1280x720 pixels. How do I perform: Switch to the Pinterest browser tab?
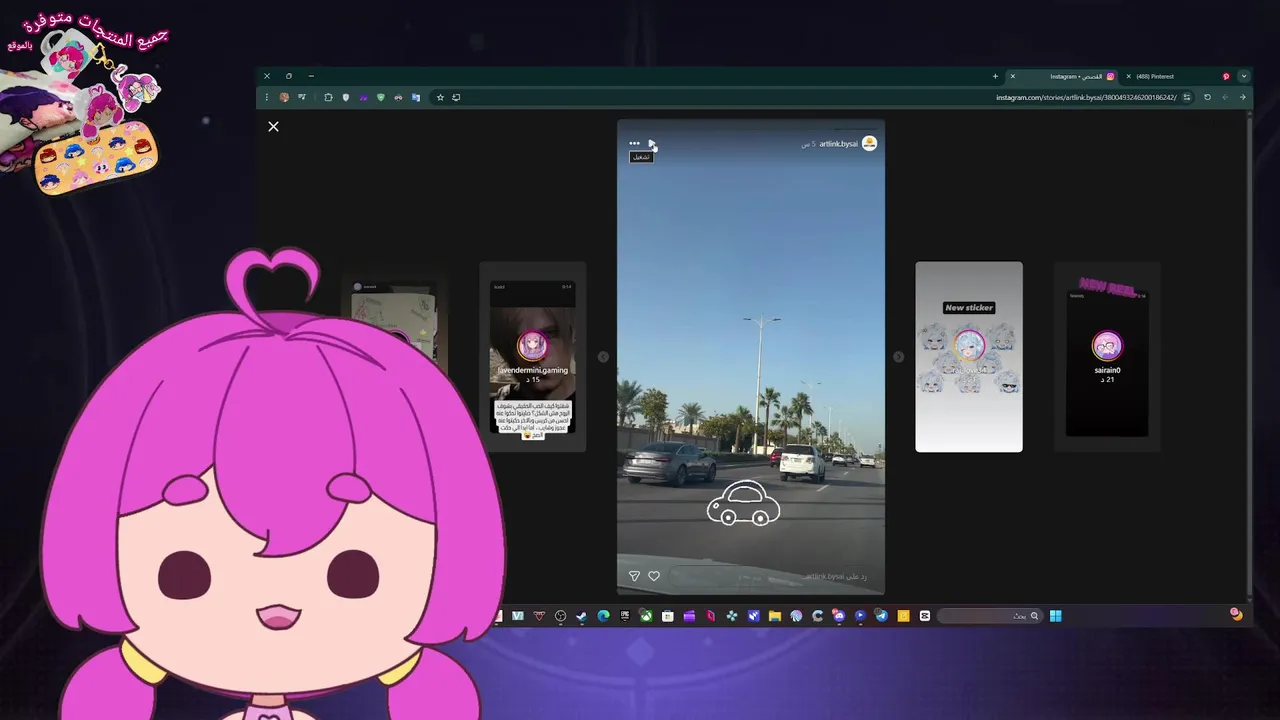point(1178,76)
